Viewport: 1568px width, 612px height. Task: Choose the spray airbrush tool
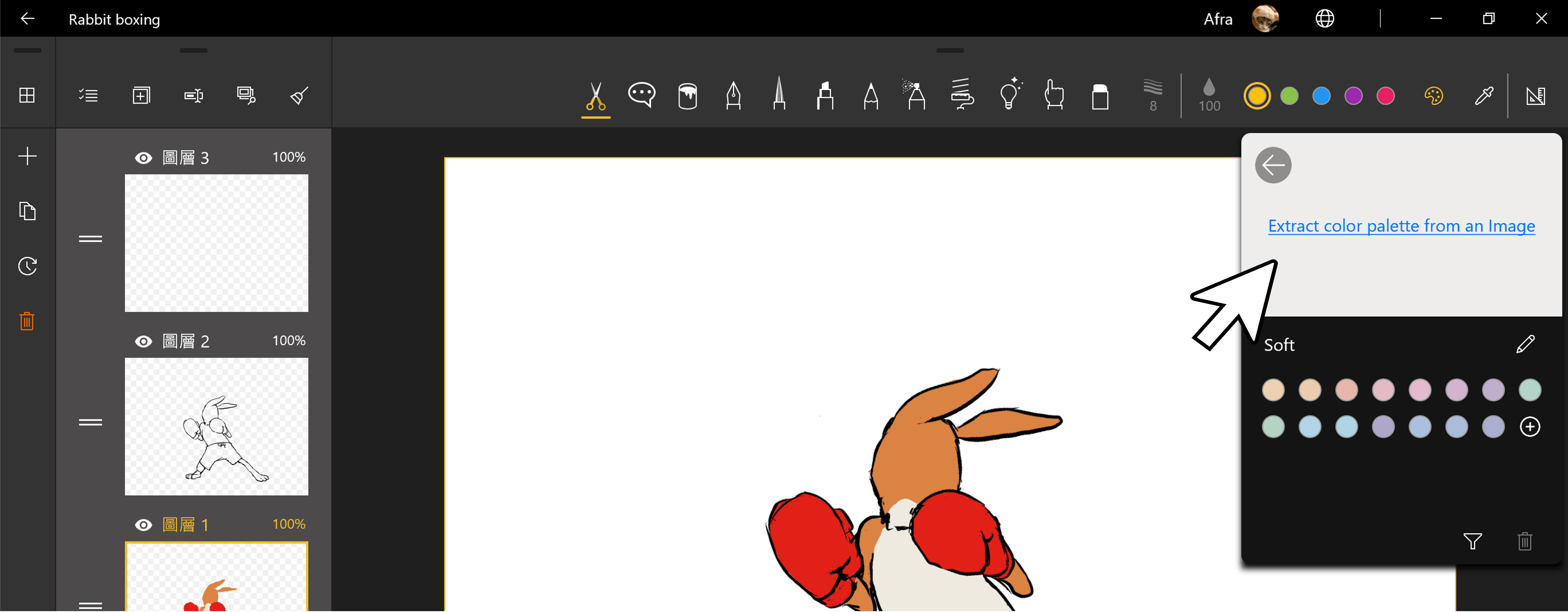[x=914, y=96]
